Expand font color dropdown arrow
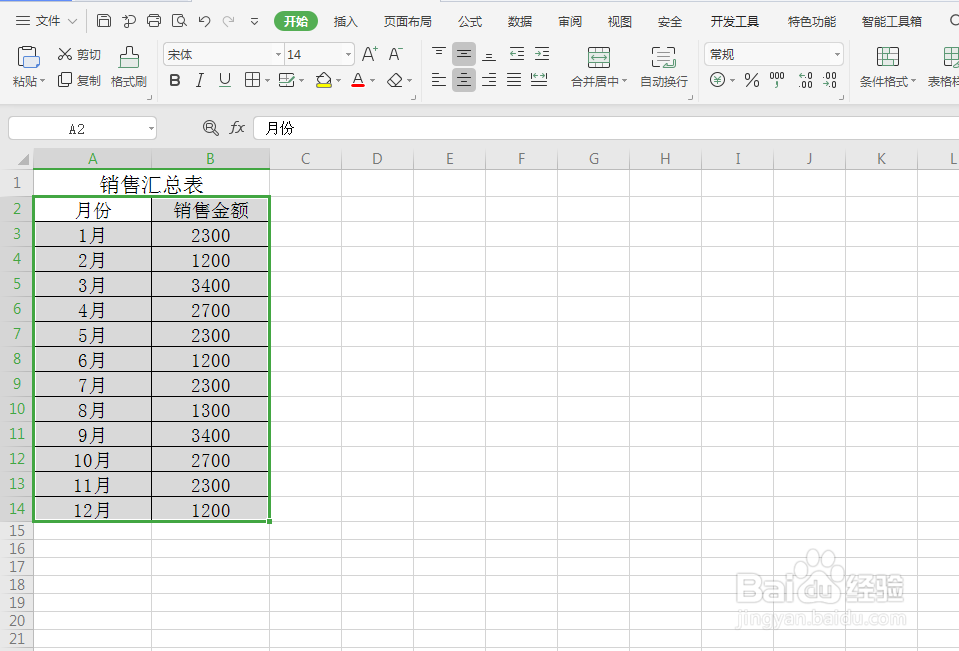Image resolution: width=959 pixels, height=651 pixels. (x=372, y=80)
